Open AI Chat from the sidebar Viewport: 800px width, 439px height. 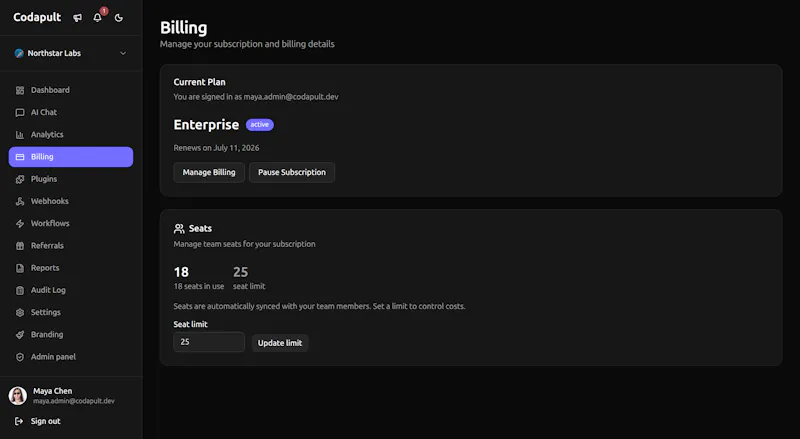(71, 112)
